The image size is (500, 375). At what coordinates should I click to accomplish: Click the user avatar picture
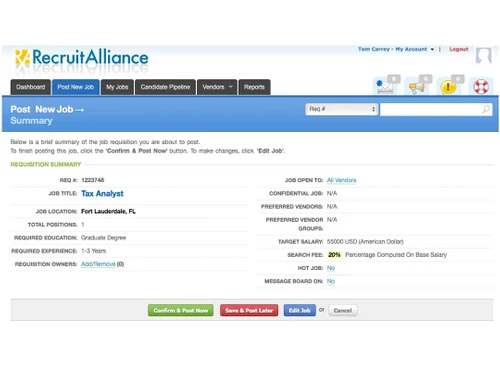[483, 55]
